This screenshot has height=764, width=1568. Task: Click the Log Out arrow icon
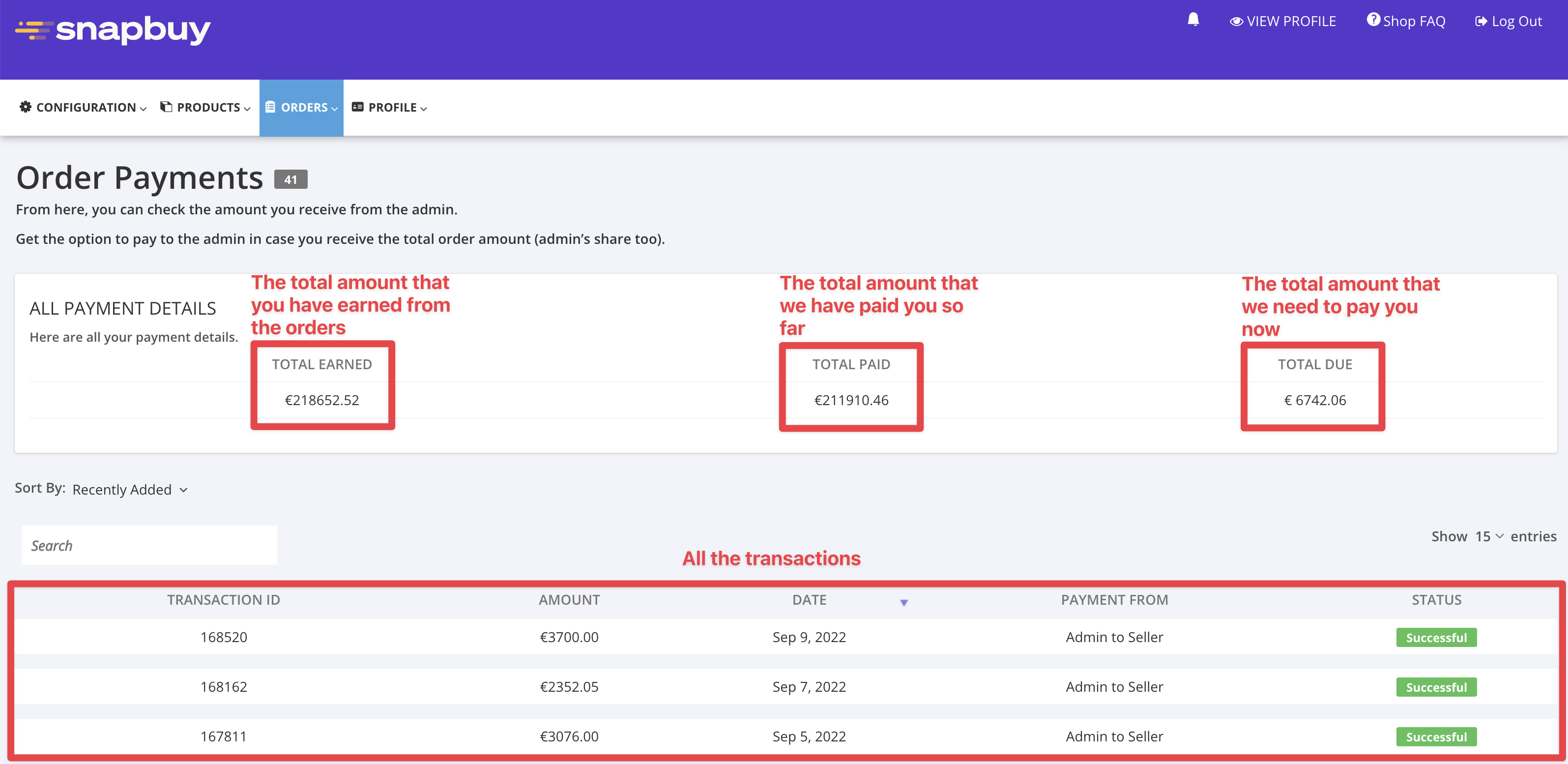coord(1481,22)
